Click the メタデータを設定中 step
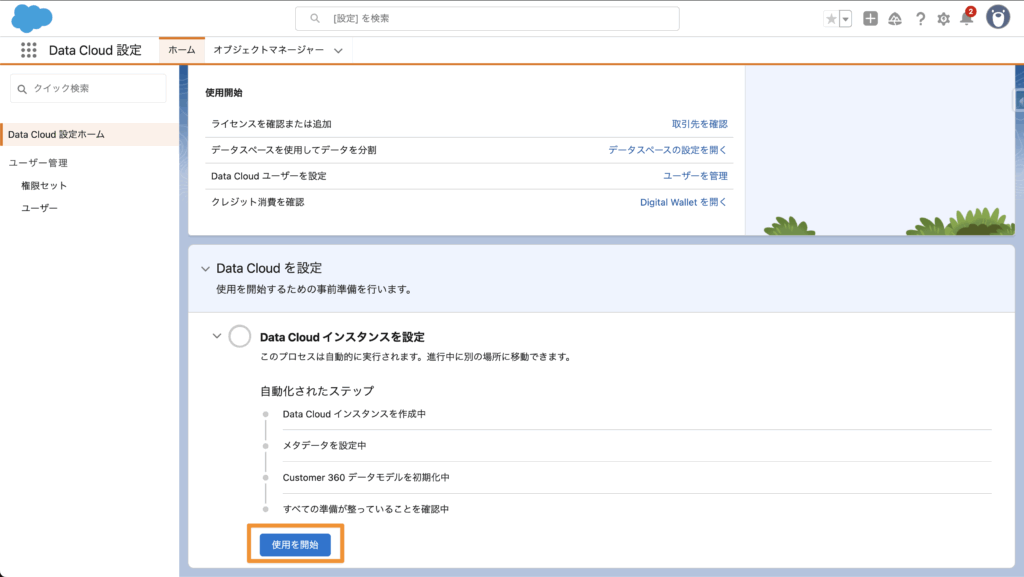 point(324,445)
